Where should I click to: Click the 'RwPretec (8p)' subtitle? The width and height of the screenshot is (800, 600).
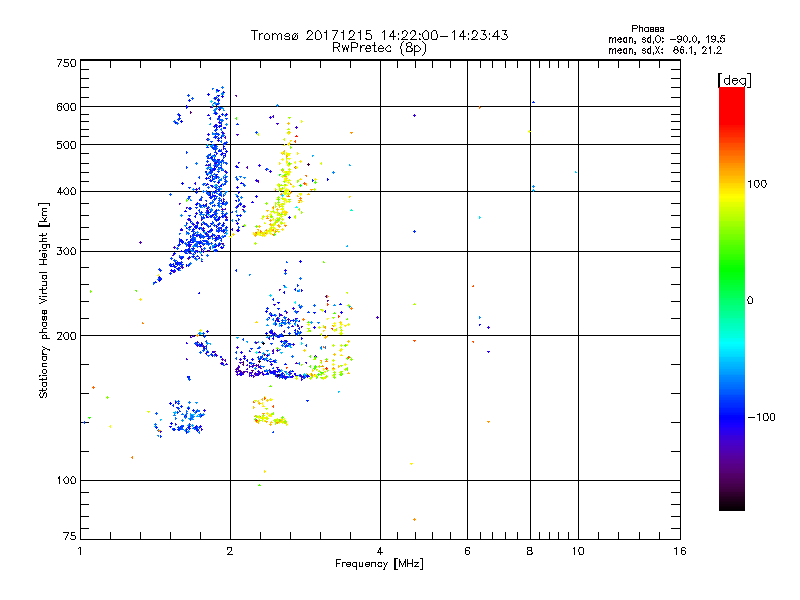point(379,48)
